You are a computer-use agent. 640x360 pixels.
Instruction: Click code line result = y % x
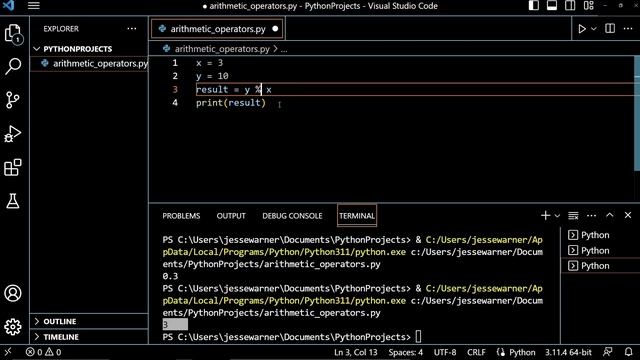tap(233, 89)
